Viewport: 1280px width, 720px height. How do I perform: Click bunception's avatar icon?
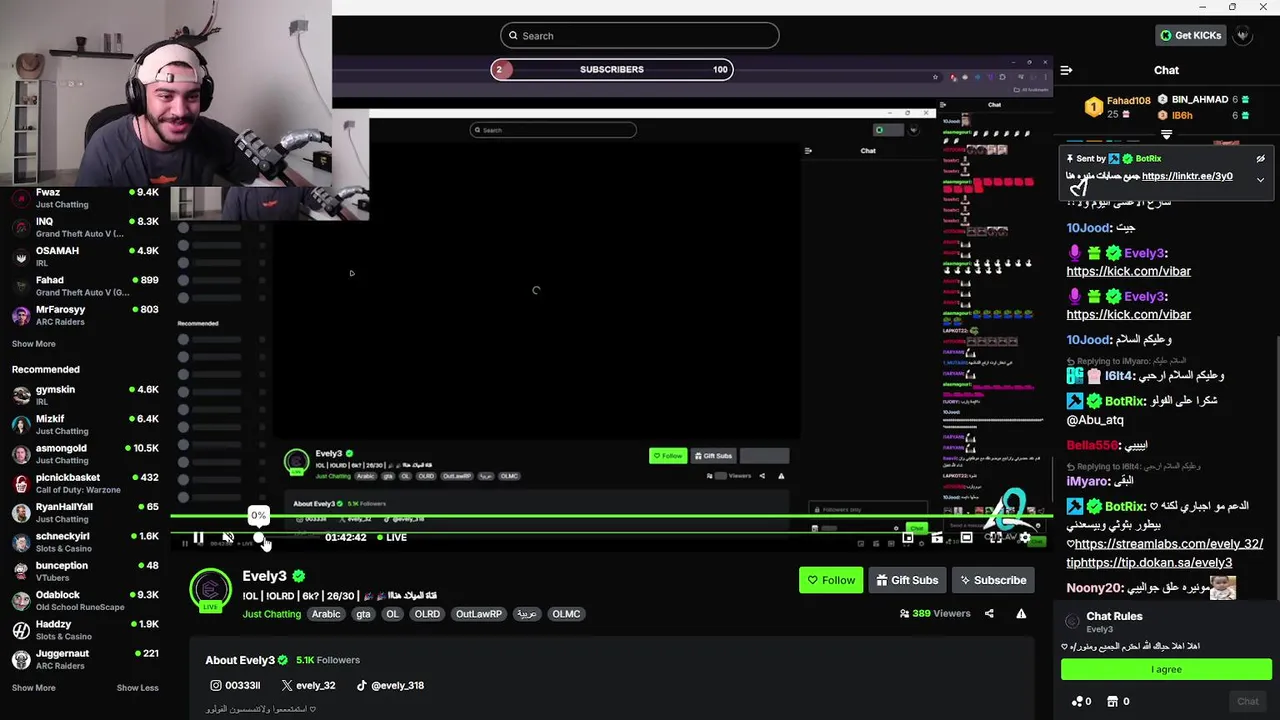[x=21, y=571]
